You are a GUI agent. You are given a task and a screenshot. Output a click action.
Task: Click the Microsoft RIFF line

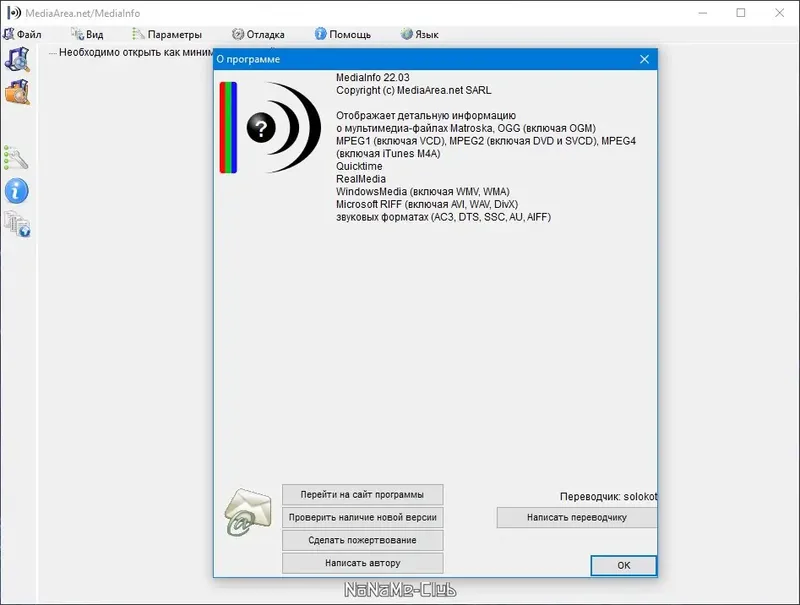(x=427, y=205)
